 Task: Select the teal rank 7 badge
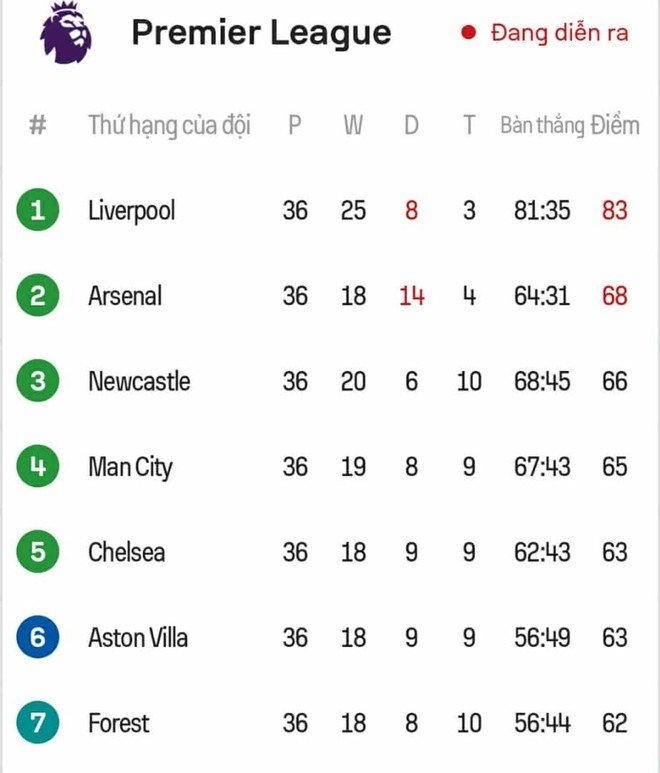tap(38, 723)
